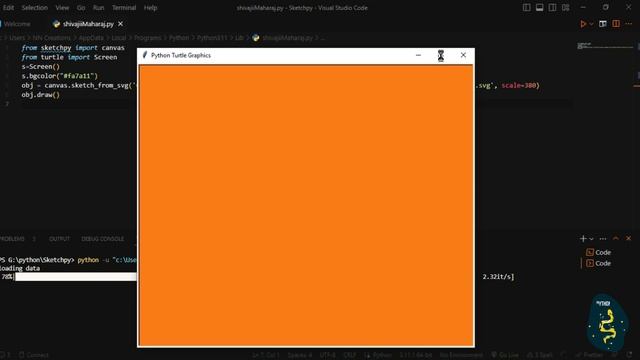Image resolution: width=640 pixels, height=360 pixels.
Task: Select the second Code terminal entry
Action: pyautogui.click(x=599, y=263)
